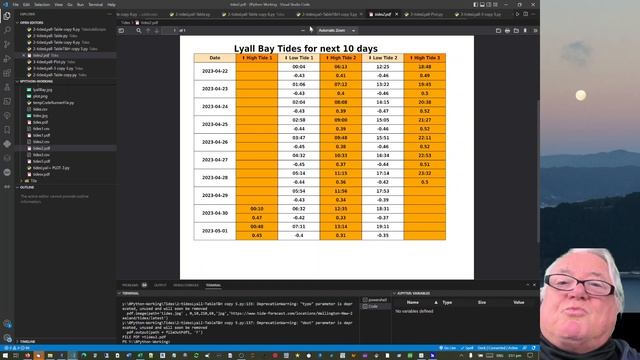The height and width of the screenshot is (360, 640).
Task: Open the Accounts icon in the activity bar
Action: click(x=7, y=324)
